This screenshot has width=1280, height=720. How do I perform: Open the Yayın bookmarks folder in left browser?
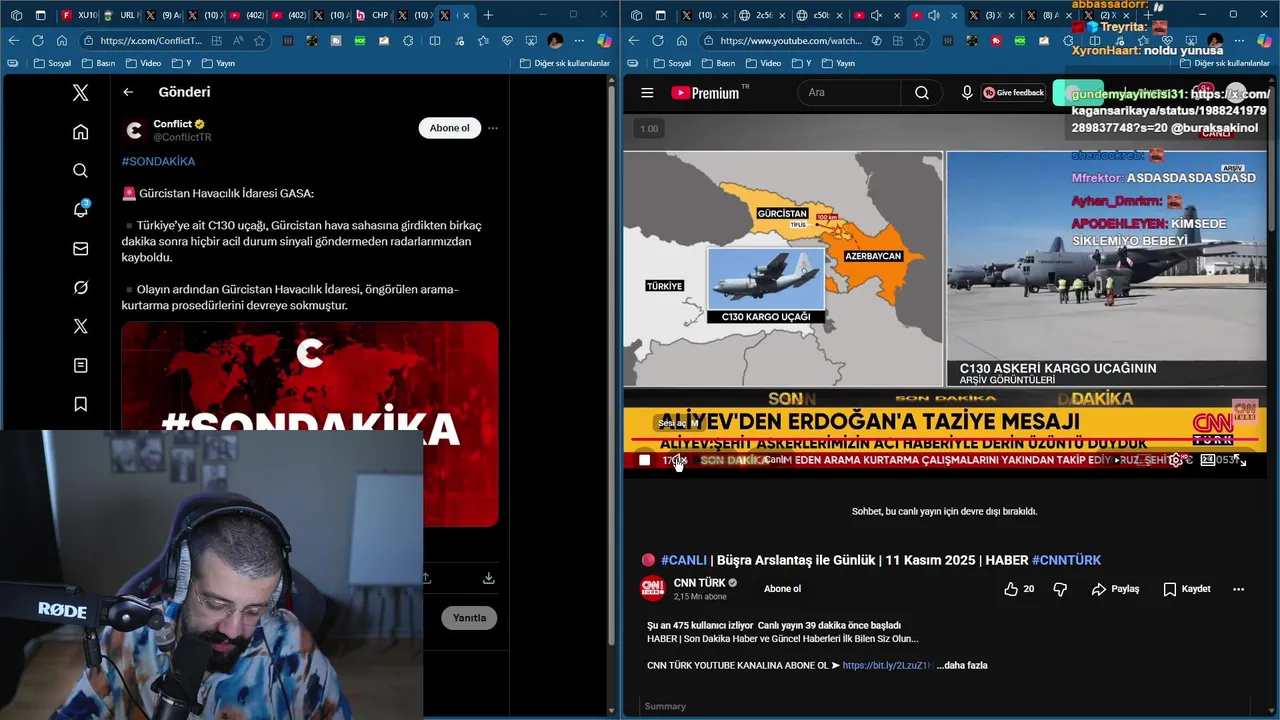(x=217, y=63)
